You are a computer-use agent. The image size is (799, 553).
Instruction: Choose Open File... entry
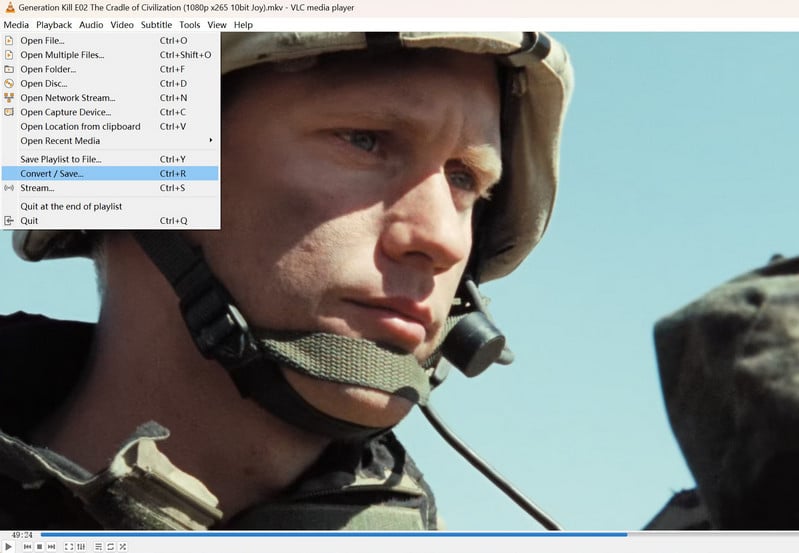pyautogui.click(x=110, y=40)
